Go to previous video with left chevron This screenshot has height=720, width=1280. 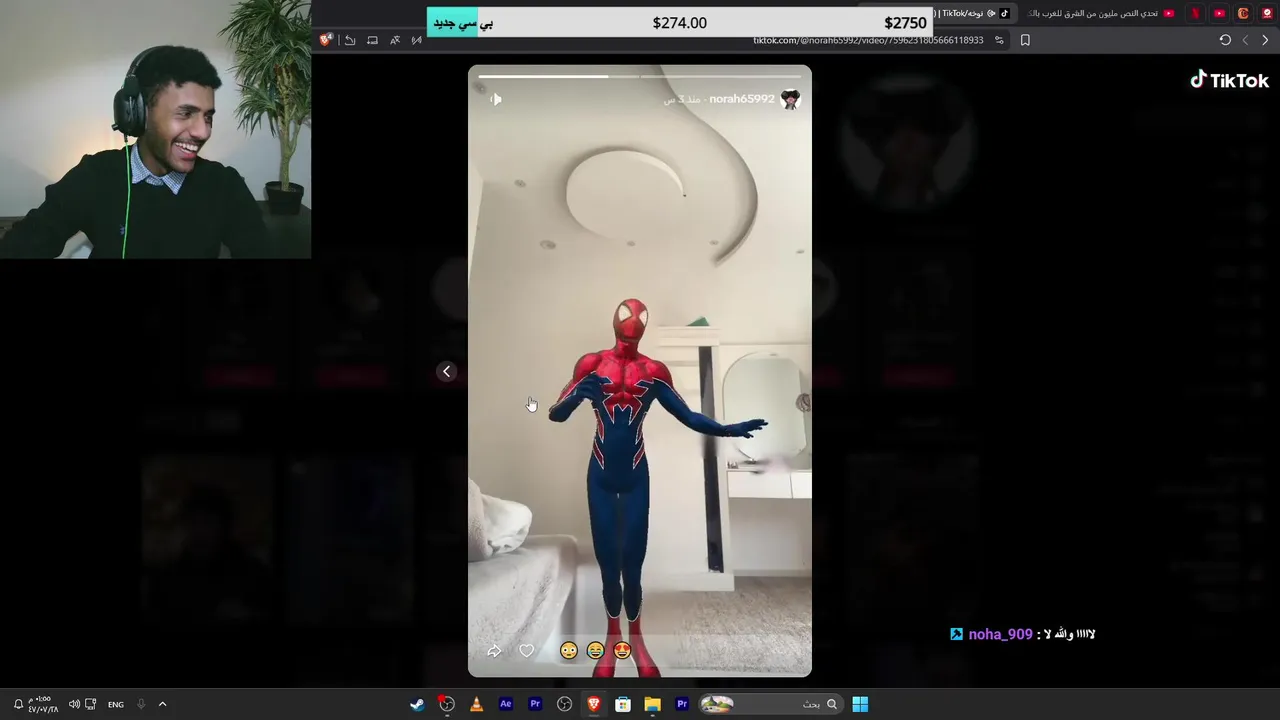[x=447, y=371]
